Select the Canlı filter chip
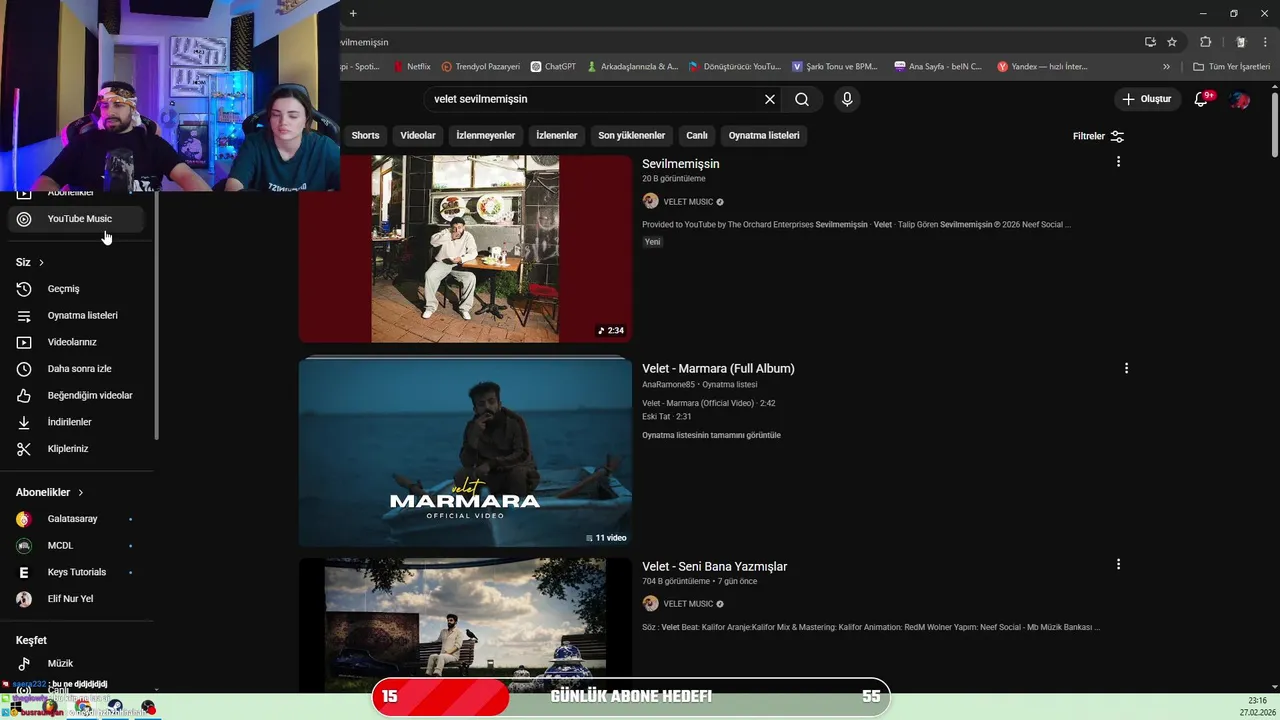Image resolution: width=1280 pixels, height=720 pixels. pyautogui.click(x=697, y=135)
